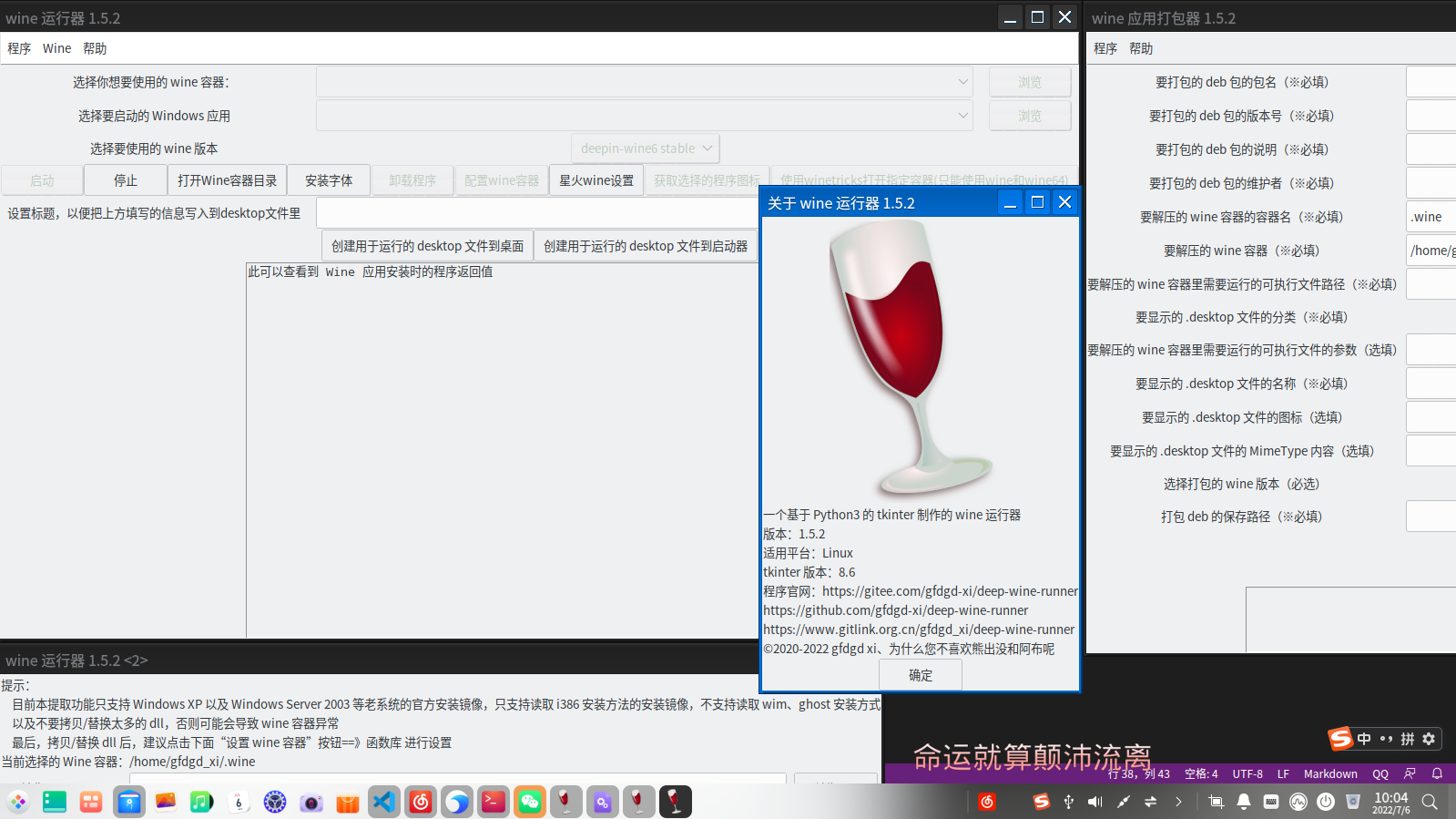Screen dimensions: 1456x819
Task: Open Sogou input method settings gear
Action: click(1429, 739)
